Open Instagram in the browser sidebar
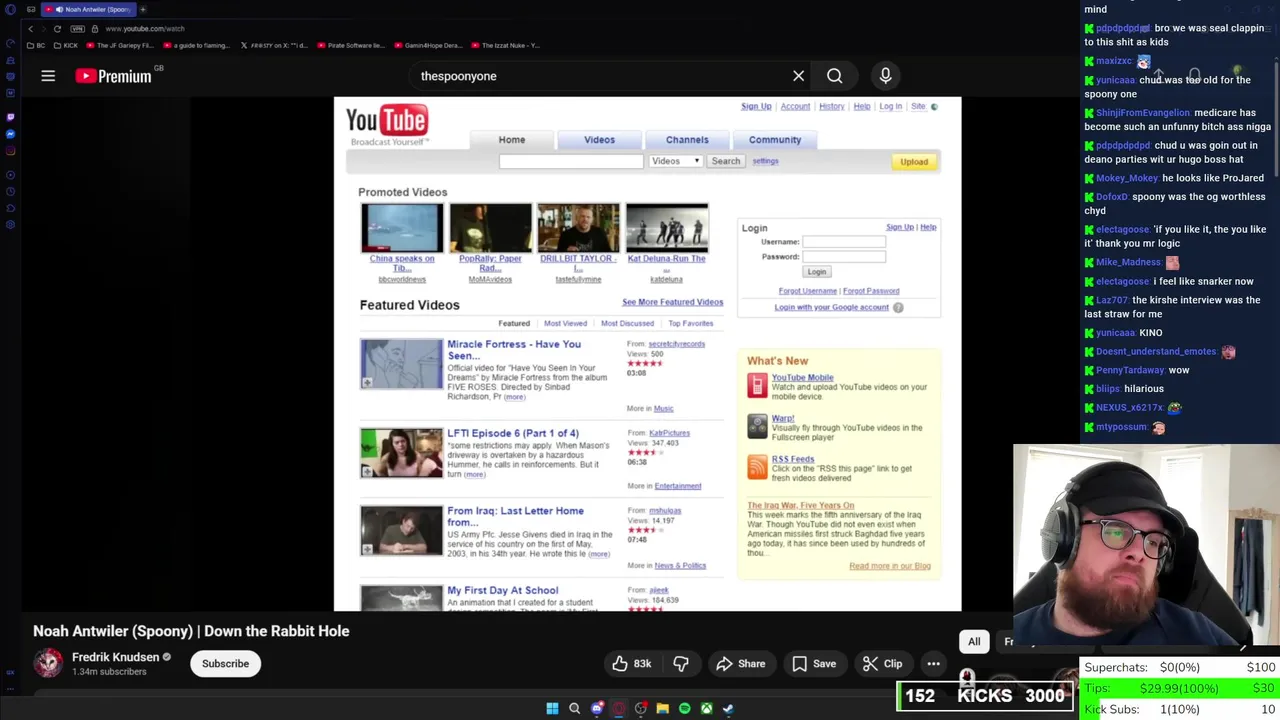This screenshot has height=720, width=1280. 10,151
